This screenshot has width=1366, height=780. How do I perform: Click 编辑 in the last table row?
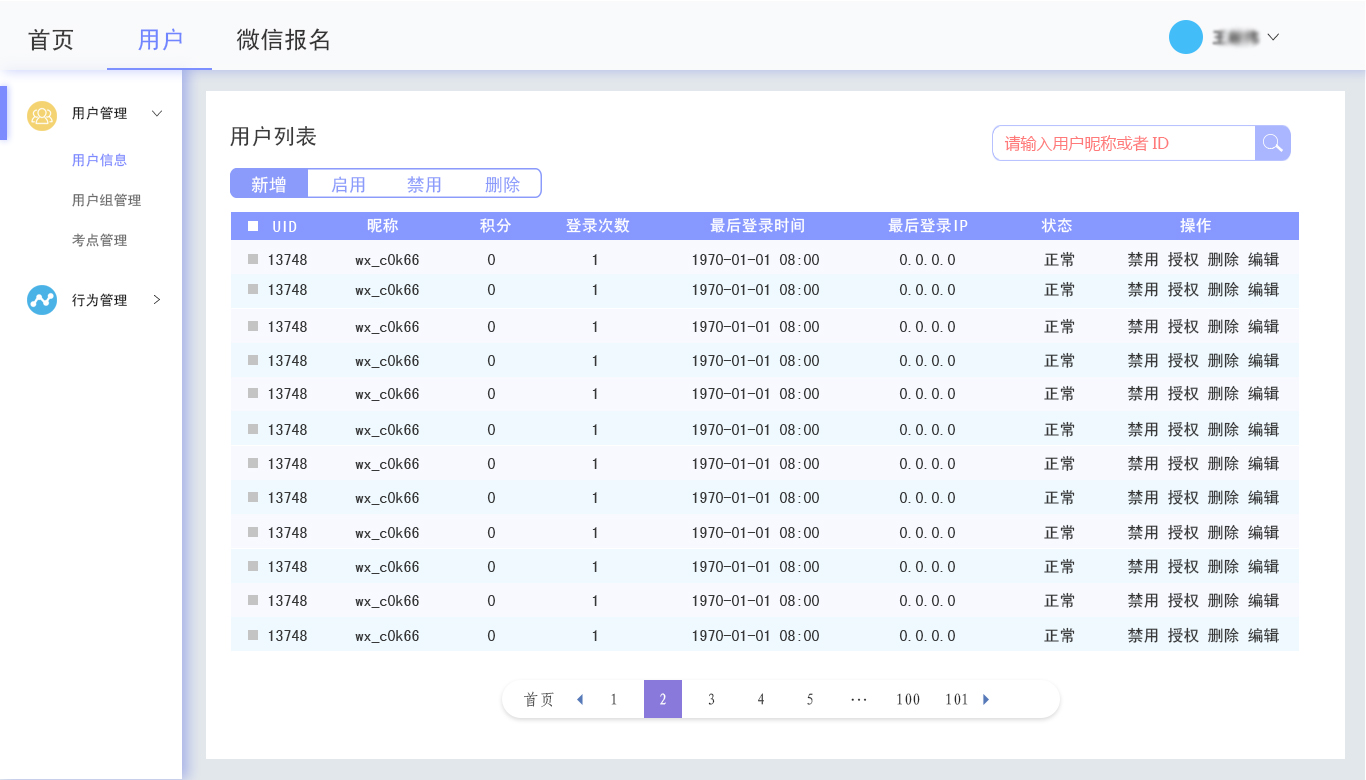(1264, 636)
